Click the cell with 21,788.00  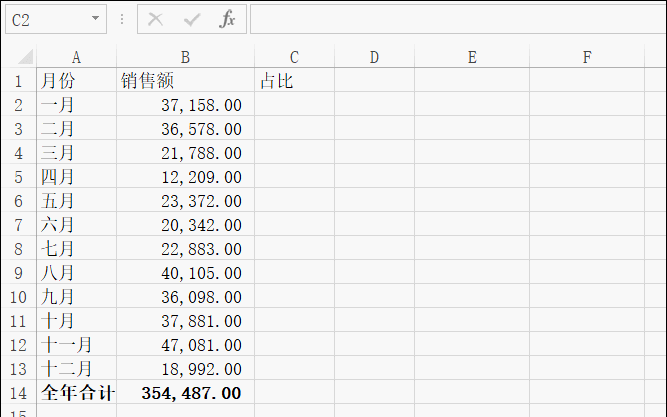coord(185,153)
